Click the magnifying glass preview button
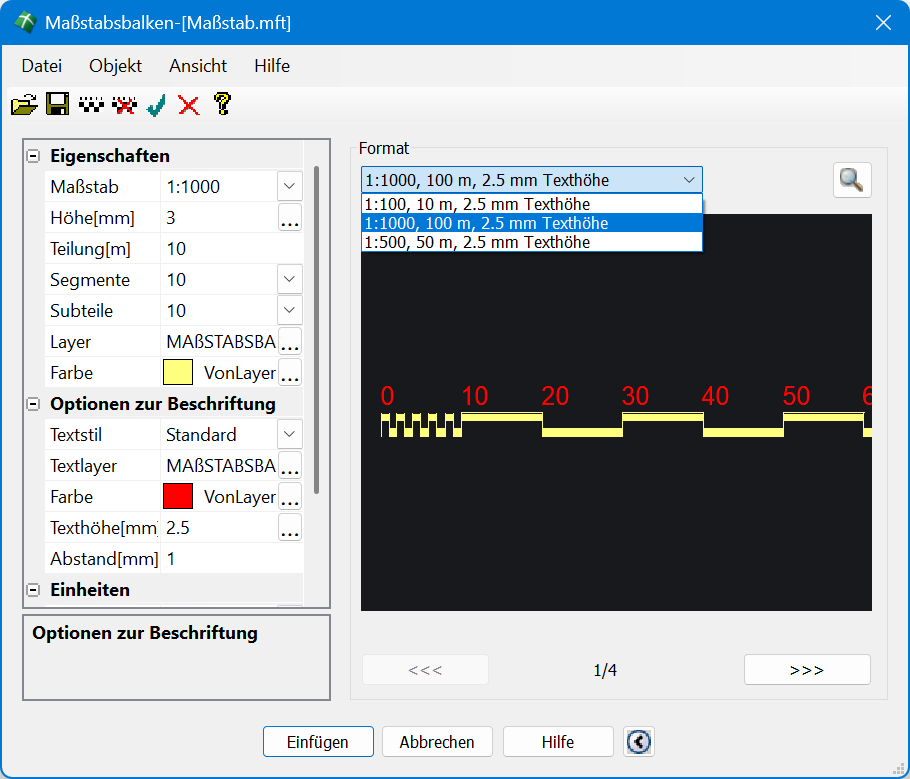This screenshot has height=779, width=910. (852, 180)
